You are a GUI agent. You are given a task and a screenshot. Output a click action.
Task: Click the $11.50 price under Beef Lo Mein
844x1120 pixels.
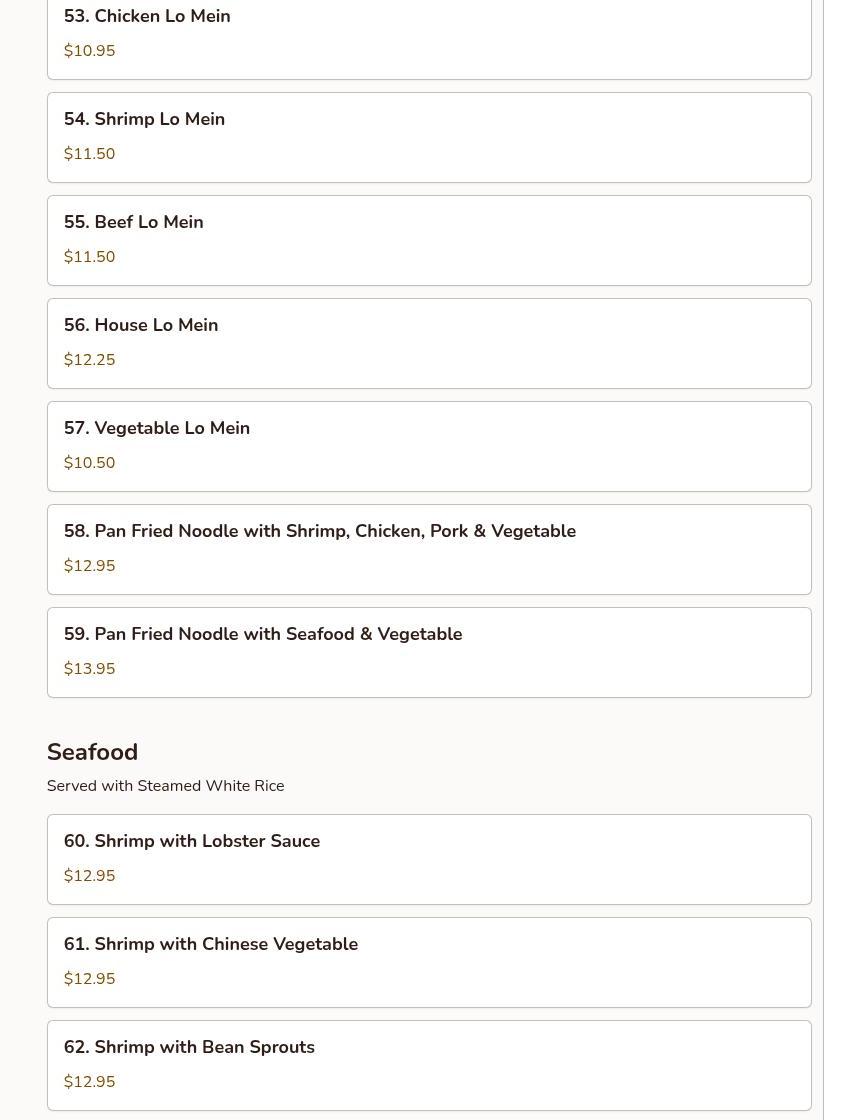pyautogui.click(x=89, y=256)
